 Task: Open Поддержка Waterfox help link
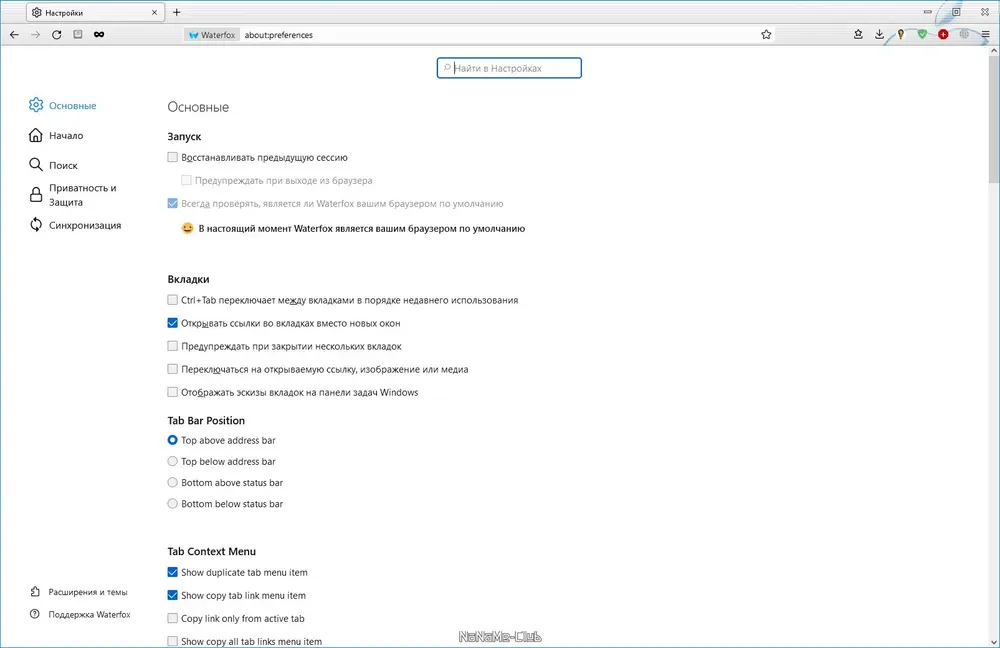pos(80,614)
